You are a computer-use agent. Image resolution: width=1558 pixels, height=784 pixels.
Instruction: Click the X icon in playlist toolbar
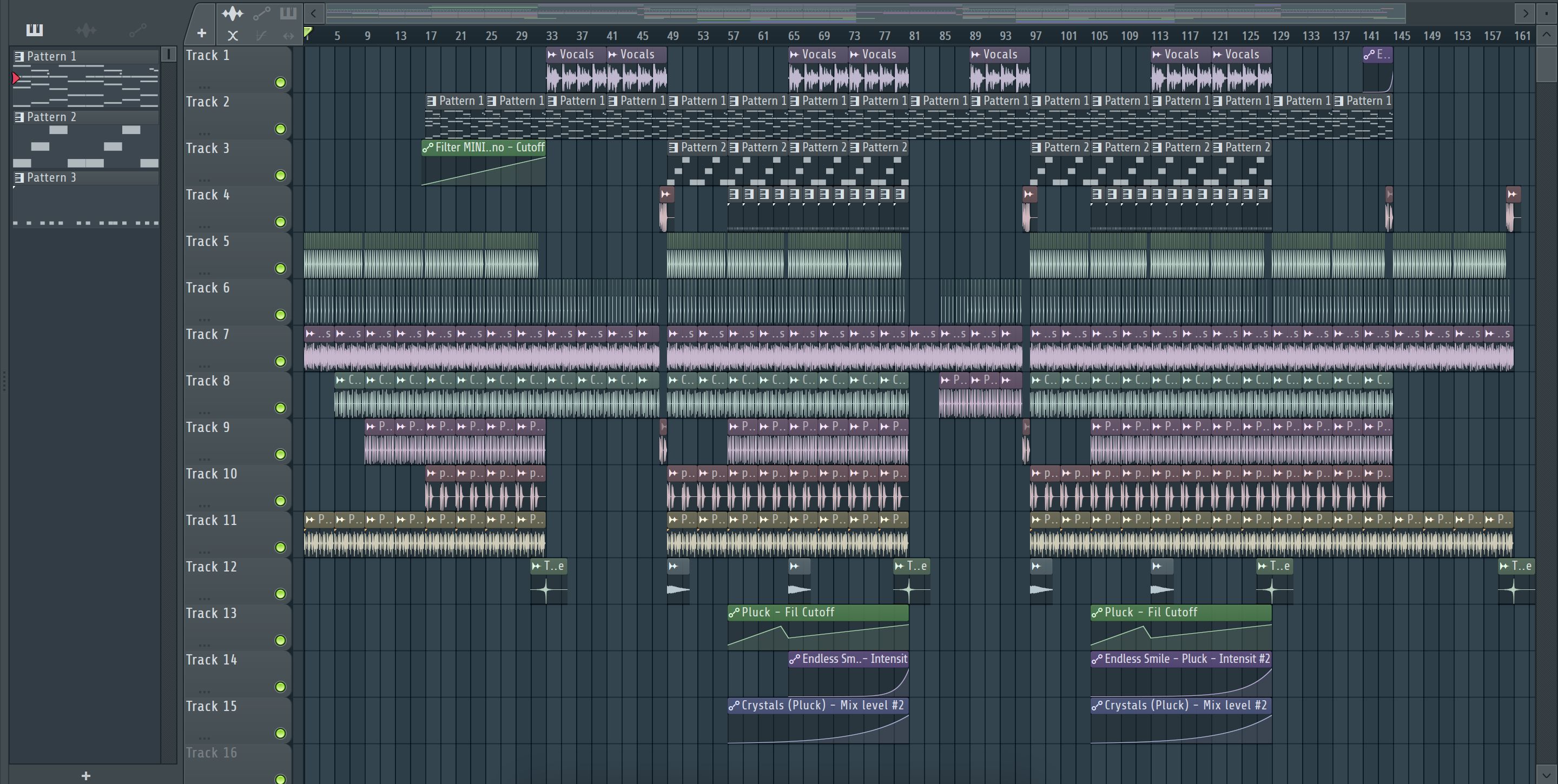(232, 36)
